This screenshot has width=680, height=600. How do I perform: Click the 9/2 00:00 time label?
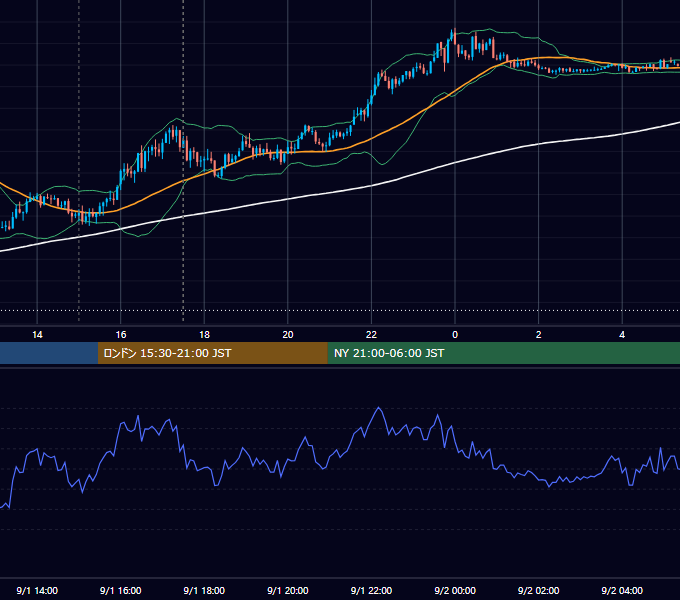[455, 590]
